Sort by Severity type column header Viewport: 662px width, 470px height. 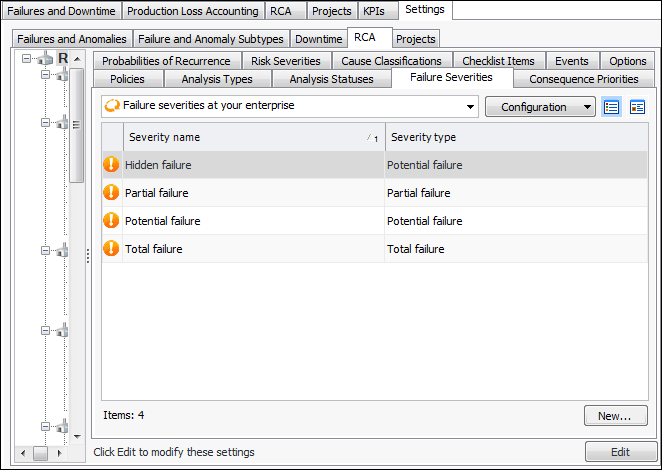(515, 137)
